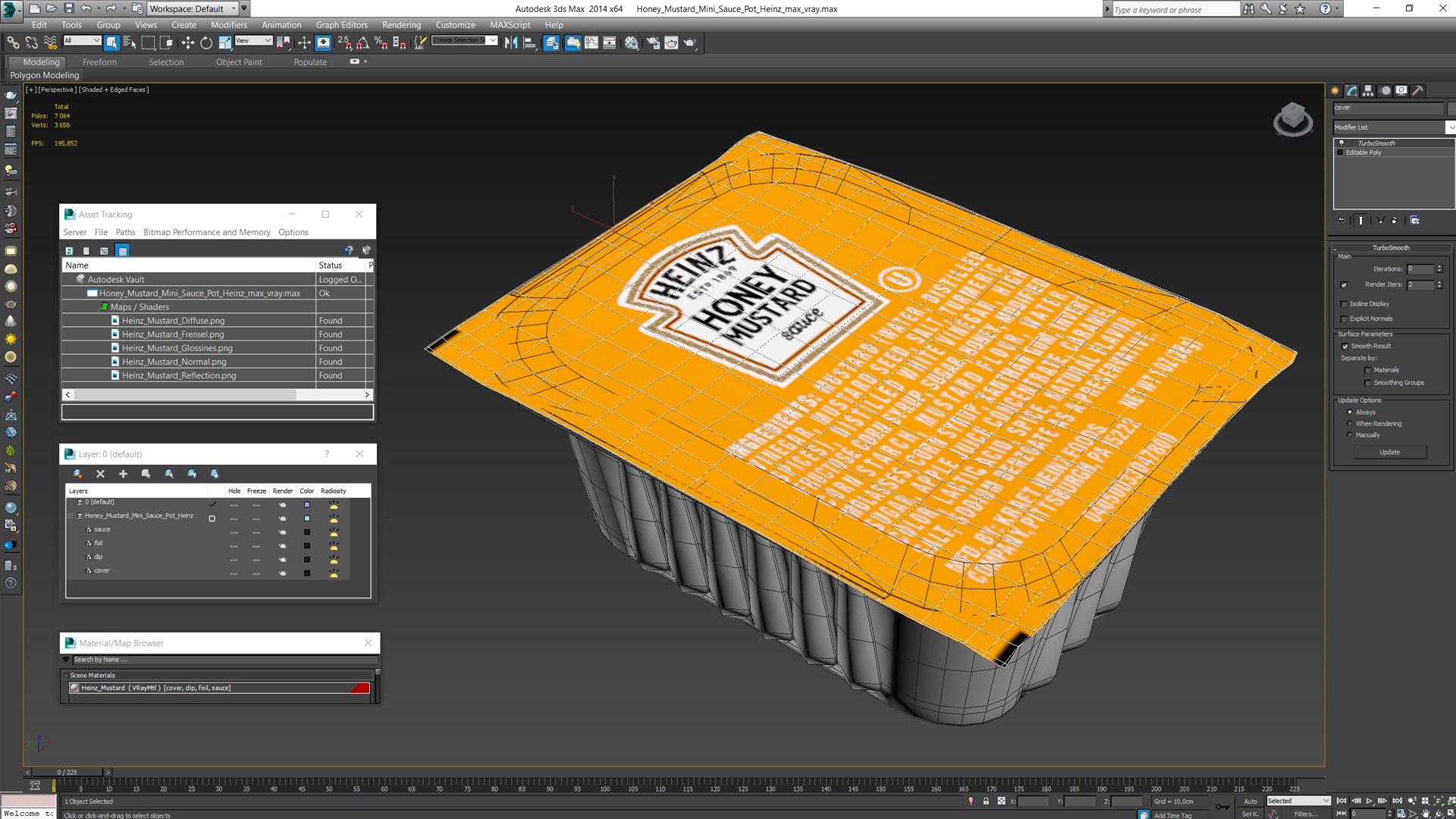Screen dimensions: 1456x819
Task: Open the Material Editor icon
Action: [x=631, y=42]
